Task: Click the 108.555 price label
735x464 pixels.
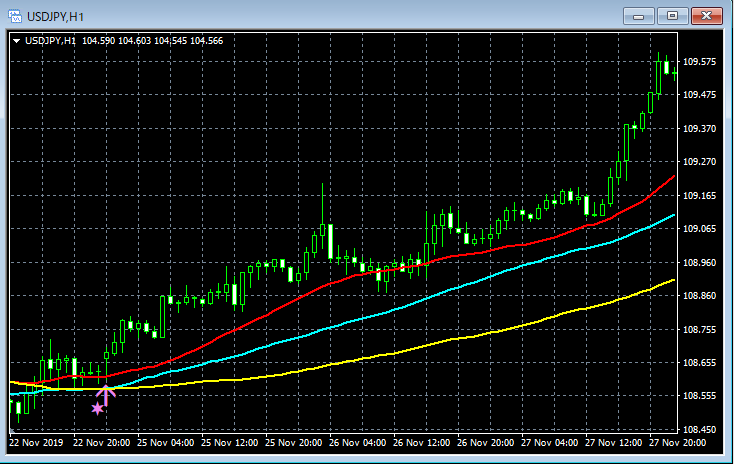Action: tap(699, 396)
